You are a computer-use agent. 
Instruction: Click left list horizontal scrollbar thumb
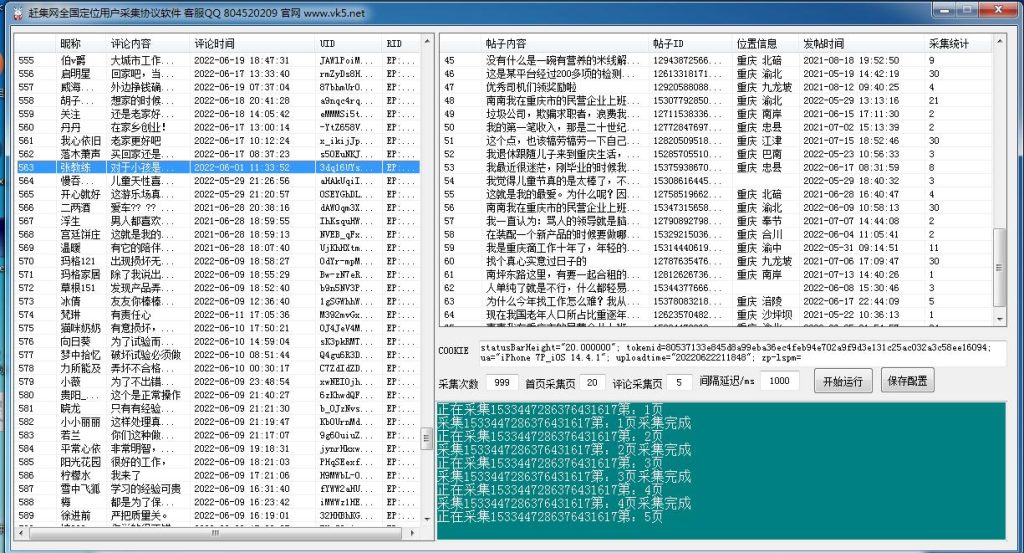pyautogui.click(x=216, y=533)
